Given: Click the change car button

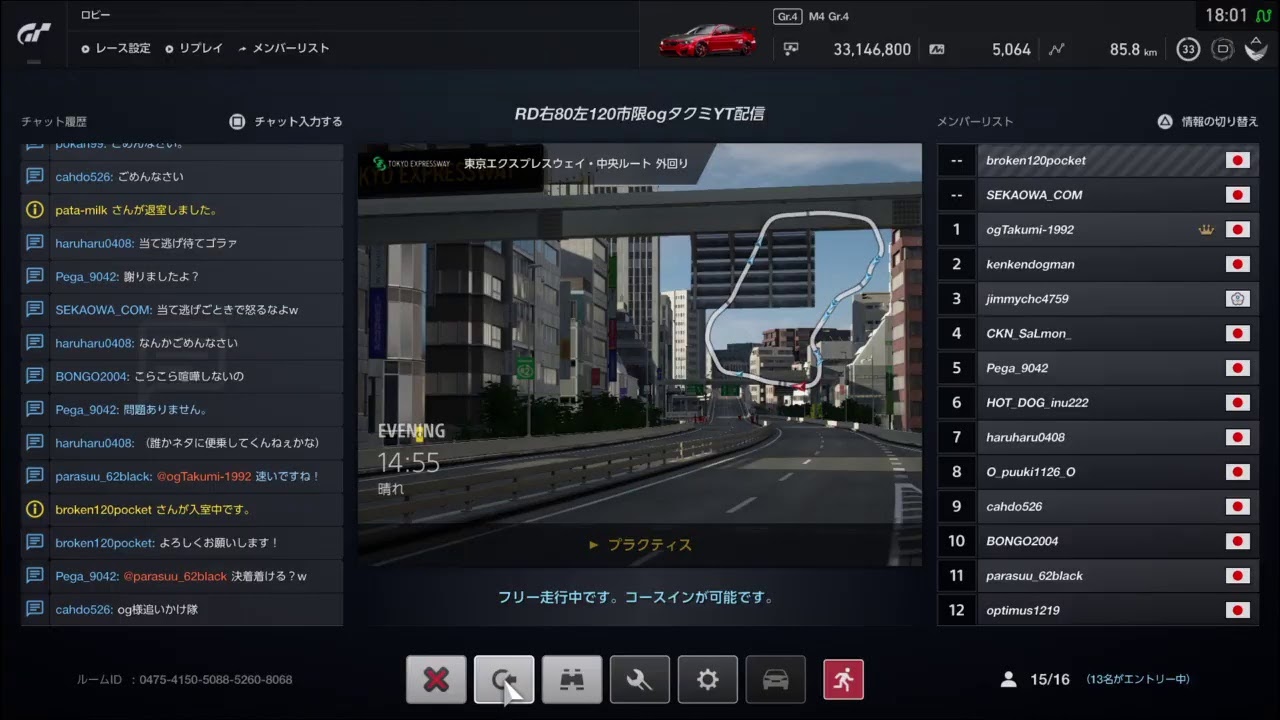Looking at the screenshot, I should pyautogui.click(x=776, y=680).
